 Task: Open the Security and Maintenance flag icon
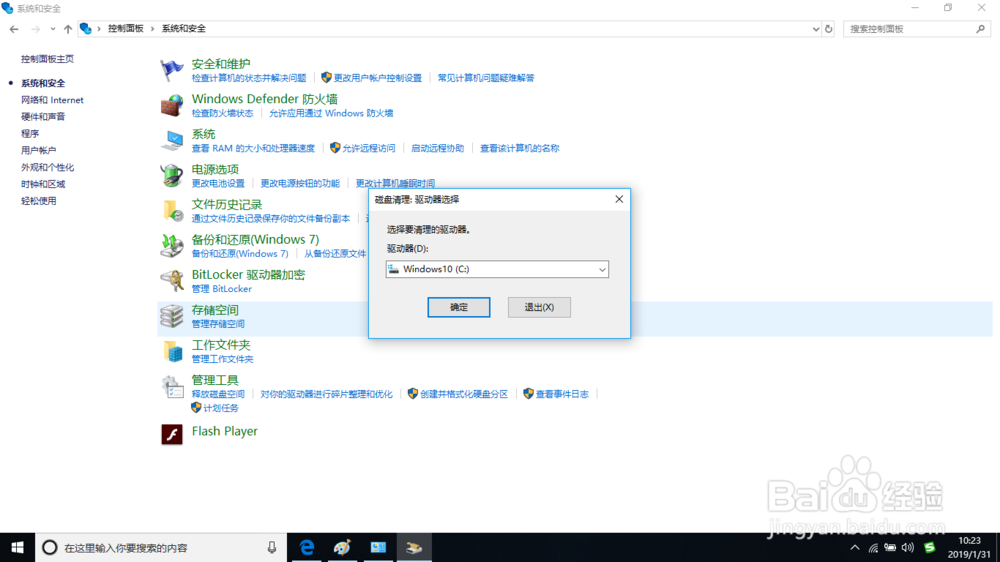coord(171,70)
